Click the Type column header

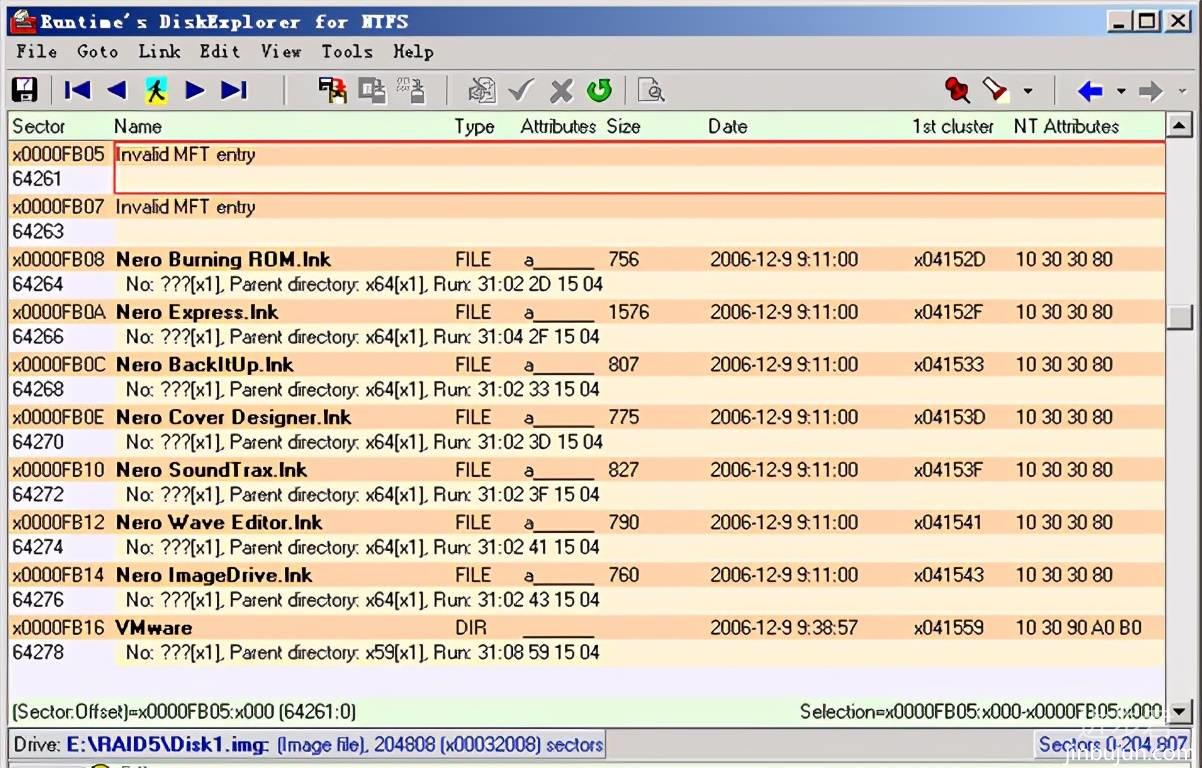coord(474,126)
